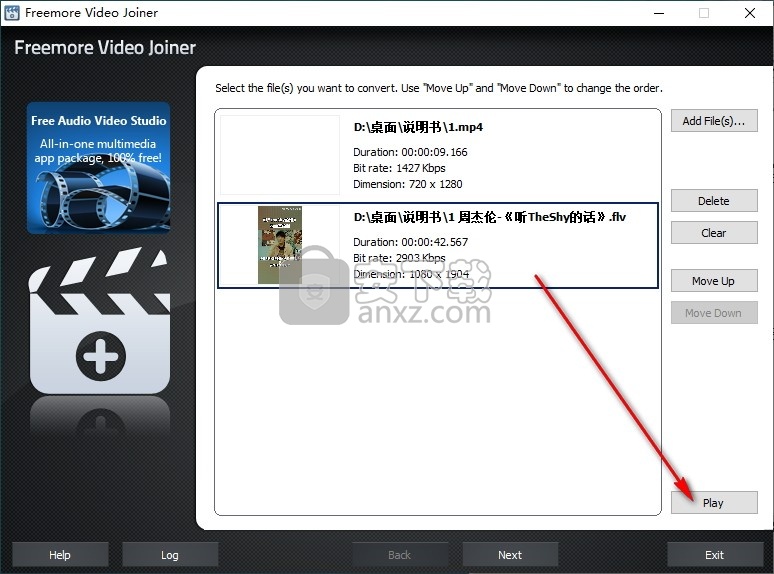Open the Help page
The image size is (774, 574).
[60, 555]
